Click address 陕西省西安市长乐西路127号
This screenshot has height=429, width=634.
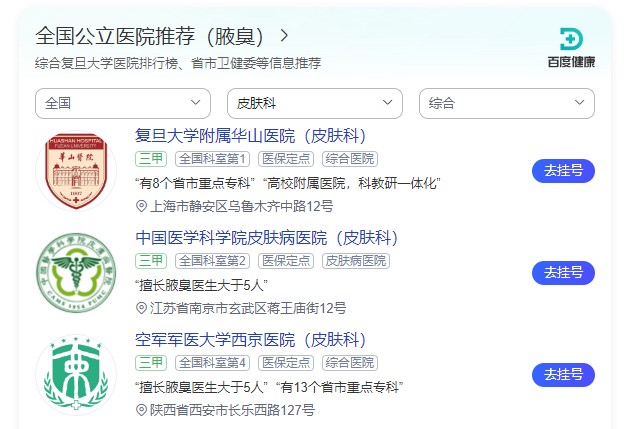click(232, 410)
